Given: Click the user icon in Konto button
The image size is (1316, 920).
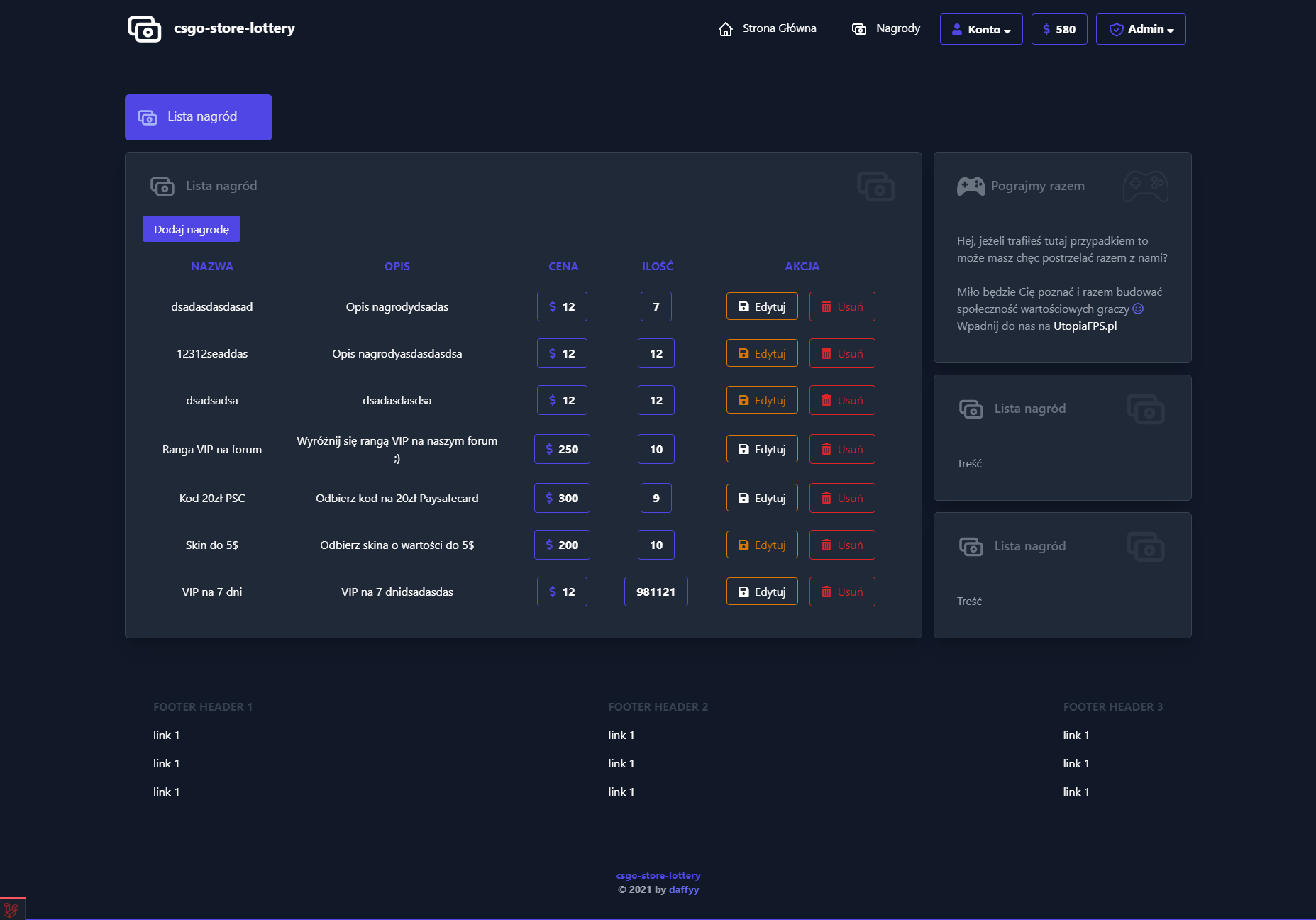Looking at the screenshot, I should pos(957,29).
